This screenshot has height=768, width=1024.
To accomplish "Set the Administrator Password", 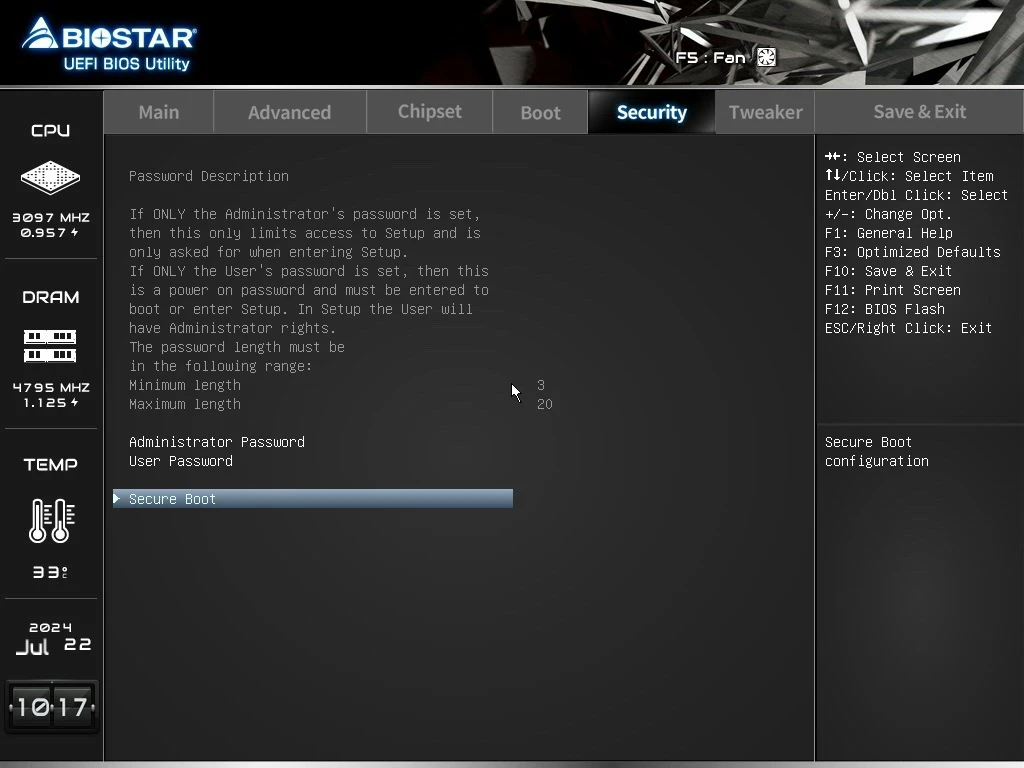I will click(217, 442).
